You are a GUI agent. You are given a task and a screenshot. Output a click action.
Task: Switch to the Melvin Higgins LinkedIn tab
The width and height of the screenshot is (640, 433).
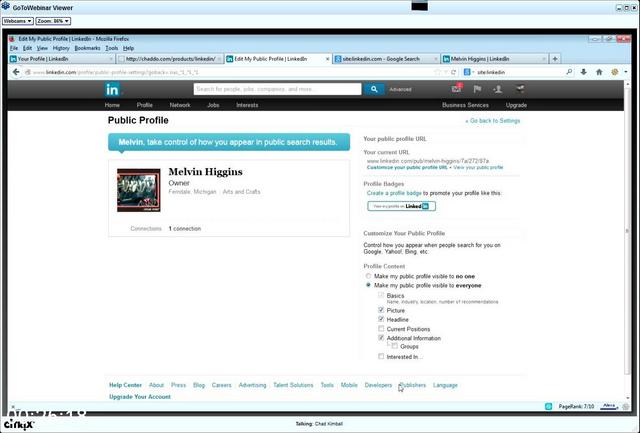click(x=494, y=59)
